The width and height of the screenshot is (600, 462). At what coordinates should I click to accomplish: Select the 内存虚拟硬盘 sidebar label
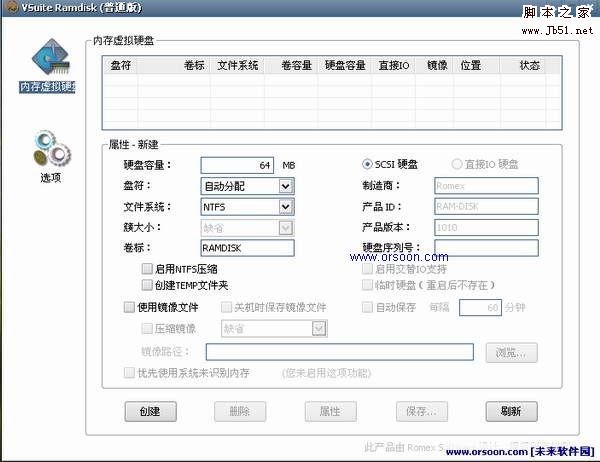(47, 87)
